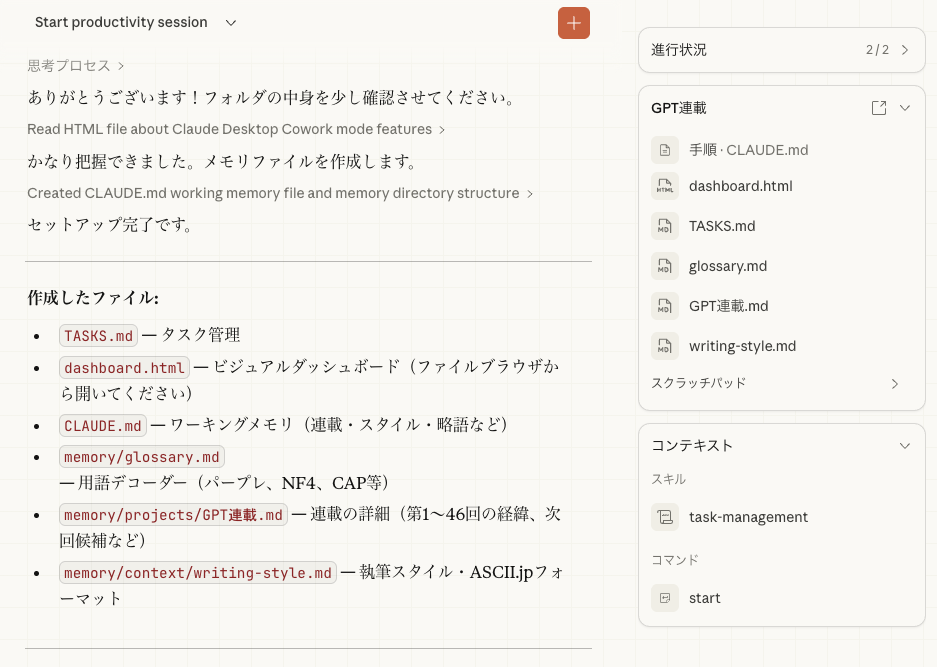Click the orange plus new session button
937x667 pixels.
(x=574, y=23)
